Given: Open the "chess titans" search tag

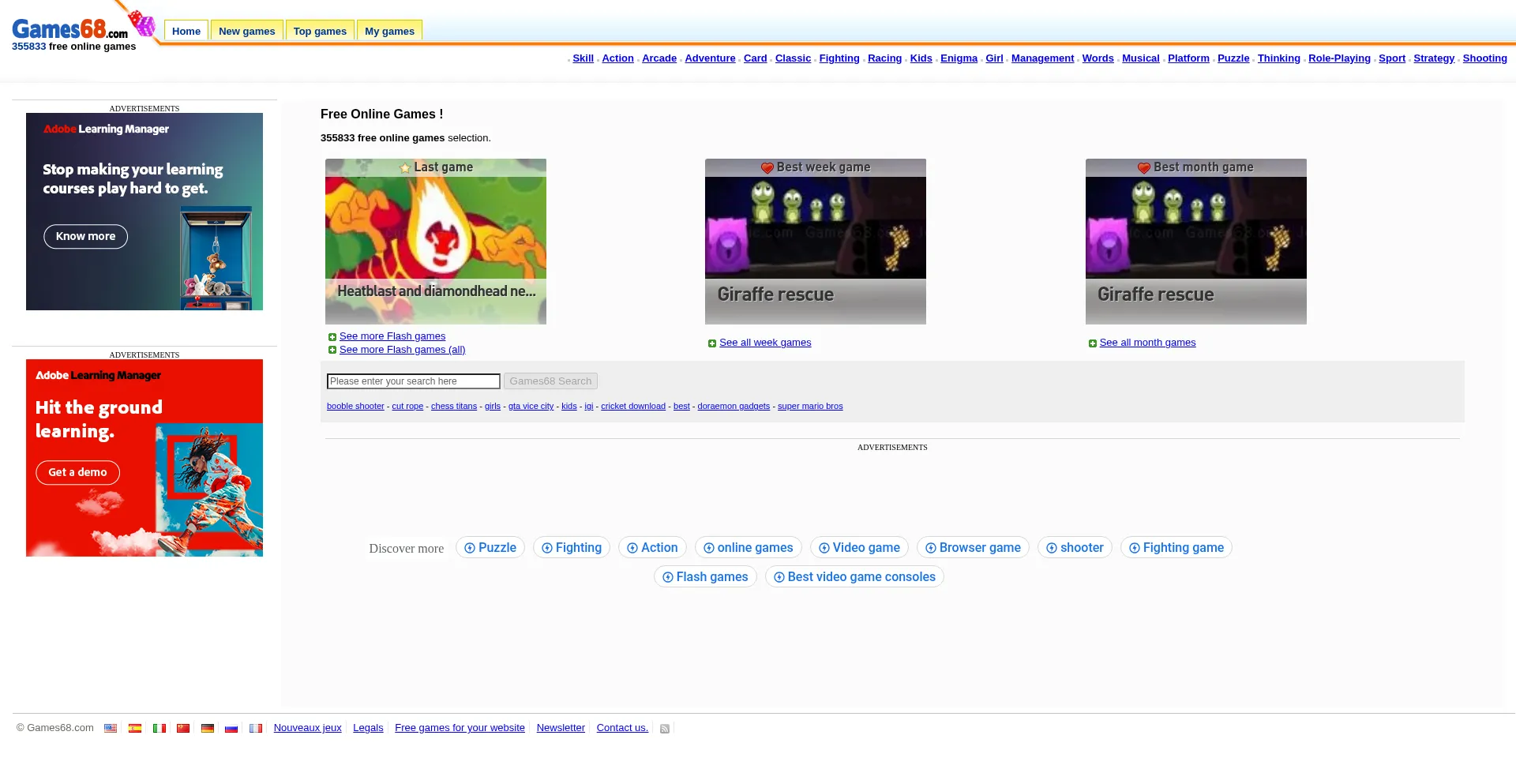Looking at the screenshot, I should pyautogui.click(x=454, y=407).
